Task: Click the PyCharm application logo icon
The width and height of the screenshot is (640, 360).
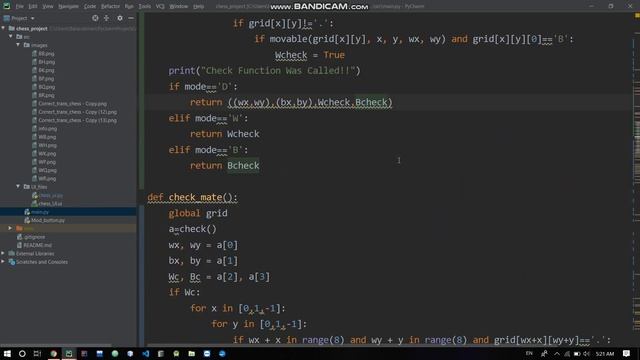Action: pos(7,6)
